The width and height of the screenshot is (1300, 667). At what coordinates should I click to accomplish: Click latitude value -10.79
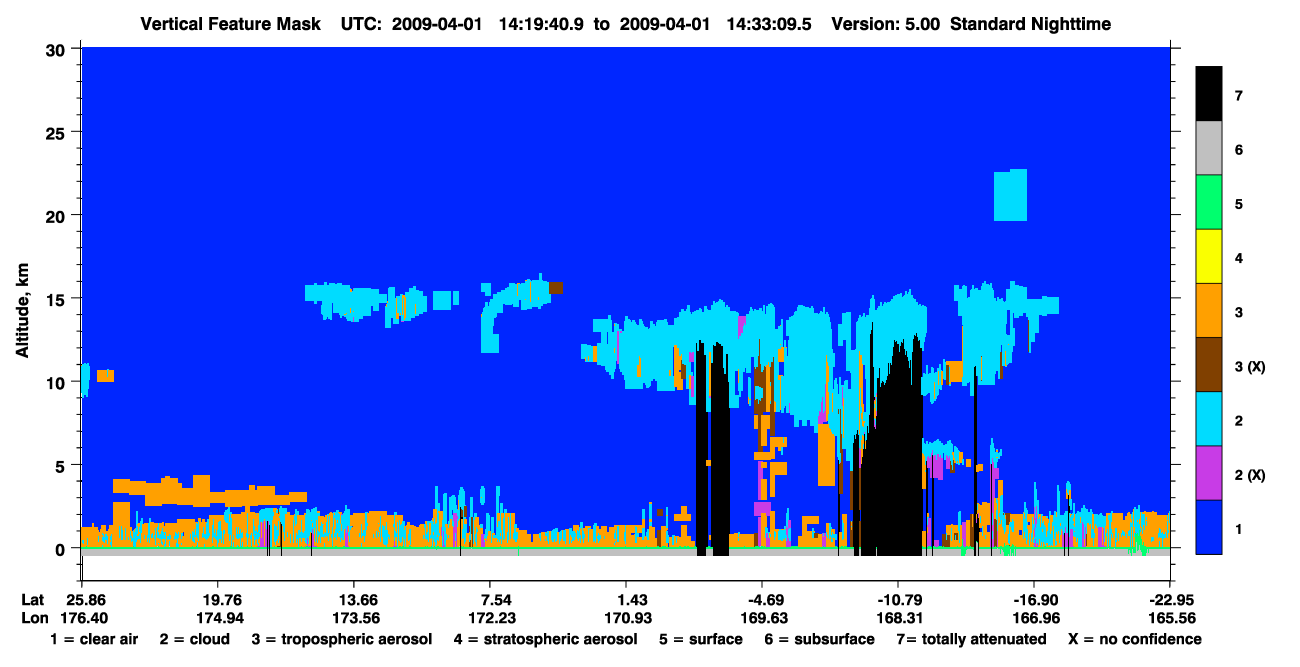click(x=898, y=600)
